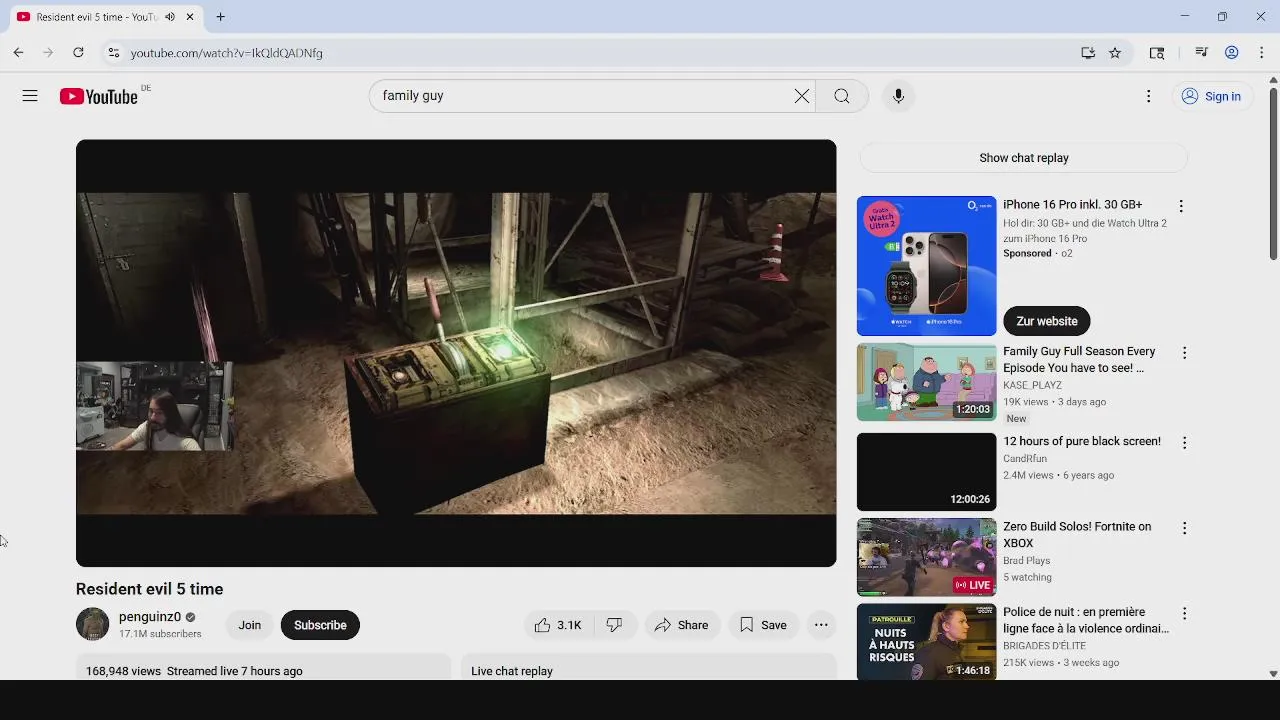Open options for Family Guy Full Season video
The image size is (1280, 720).
pyautogui.click(x=1184, y=353)
